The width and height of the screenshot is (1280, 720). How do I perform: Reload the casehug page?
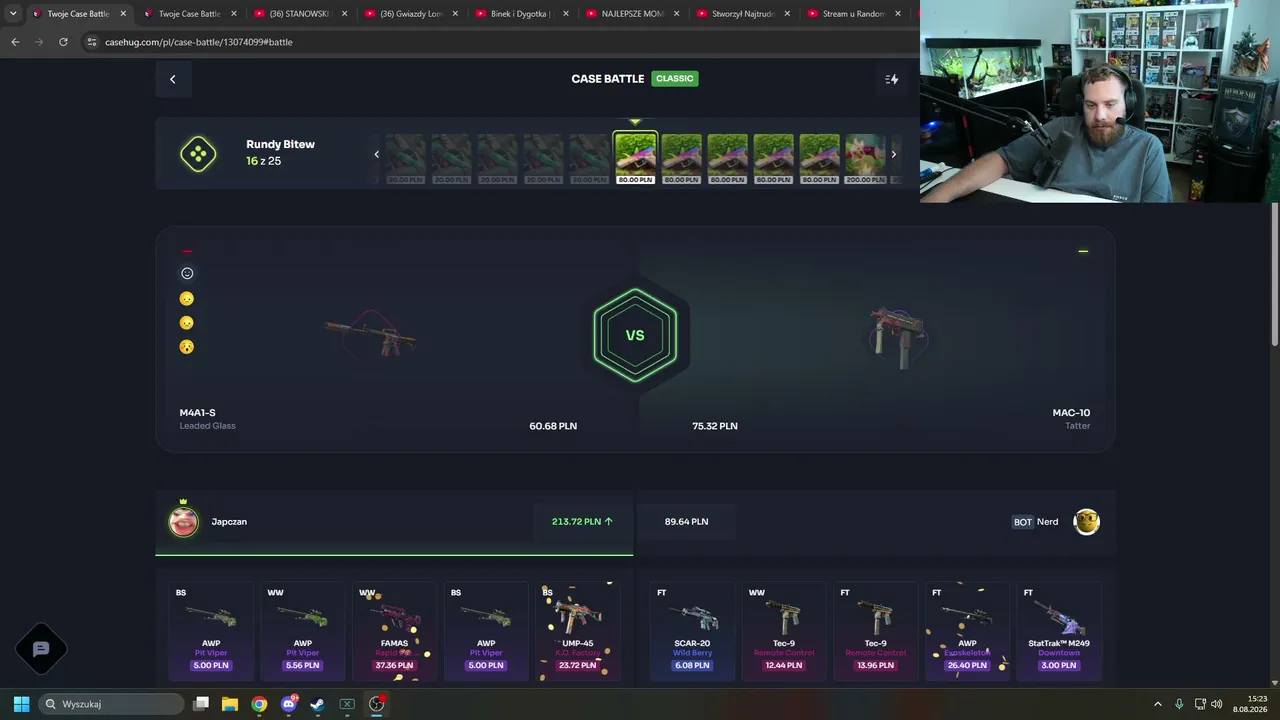tap(63, 42)
